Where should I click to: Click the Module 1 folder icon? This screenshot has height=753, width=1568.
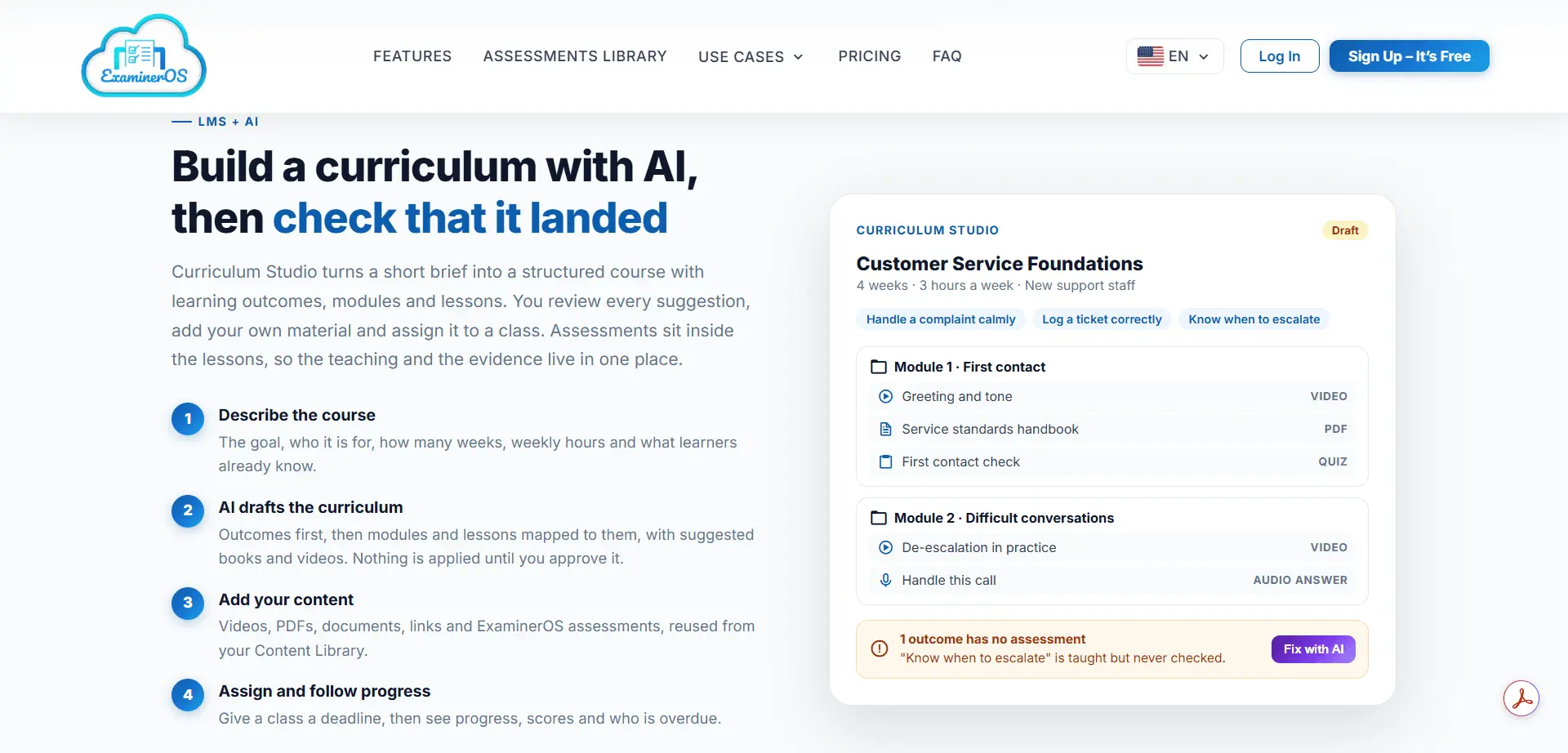(x=879, y=367)
